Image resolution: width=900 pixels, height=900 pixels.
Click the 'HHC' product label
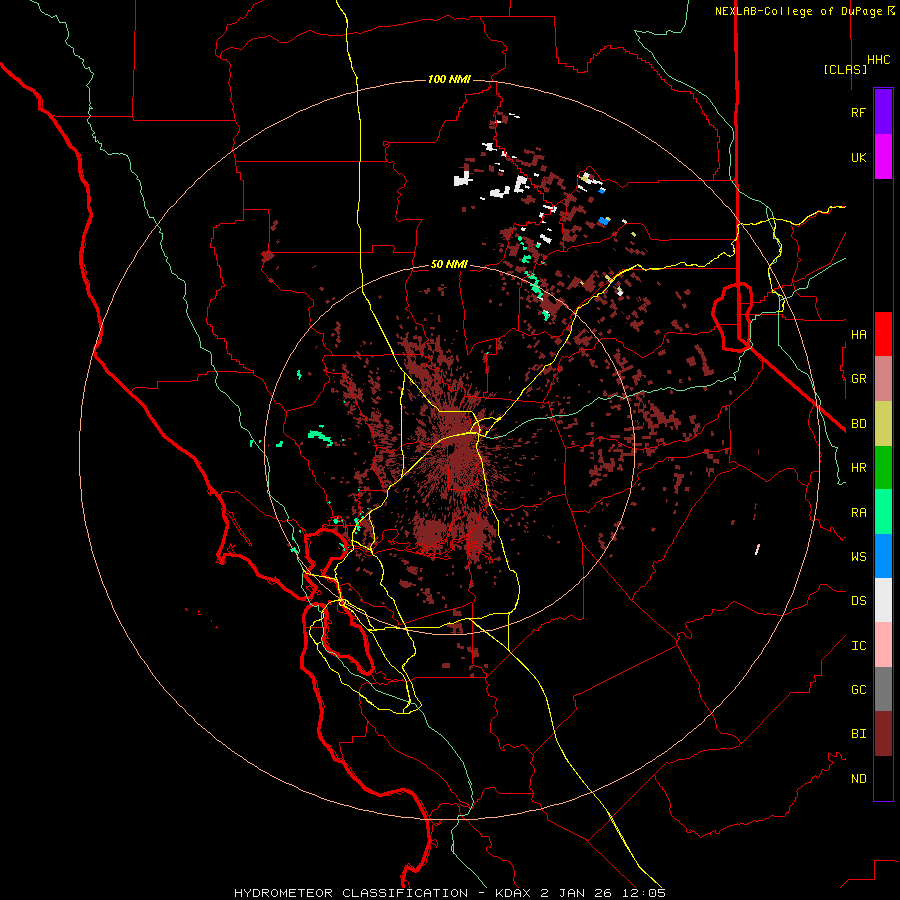(x=878, y=60)
